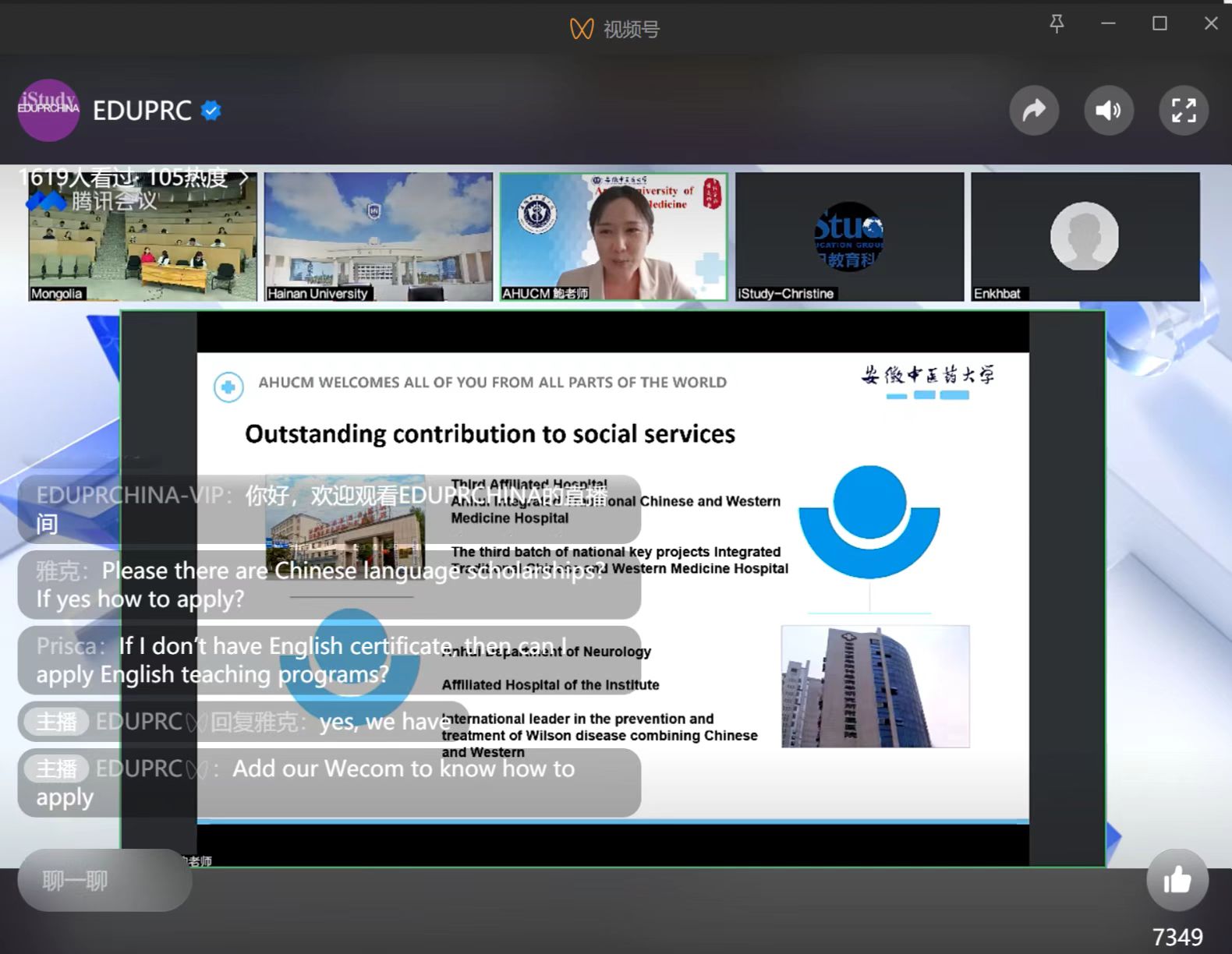
Task: Click the blue verified badge
Action: click(211, 111)
